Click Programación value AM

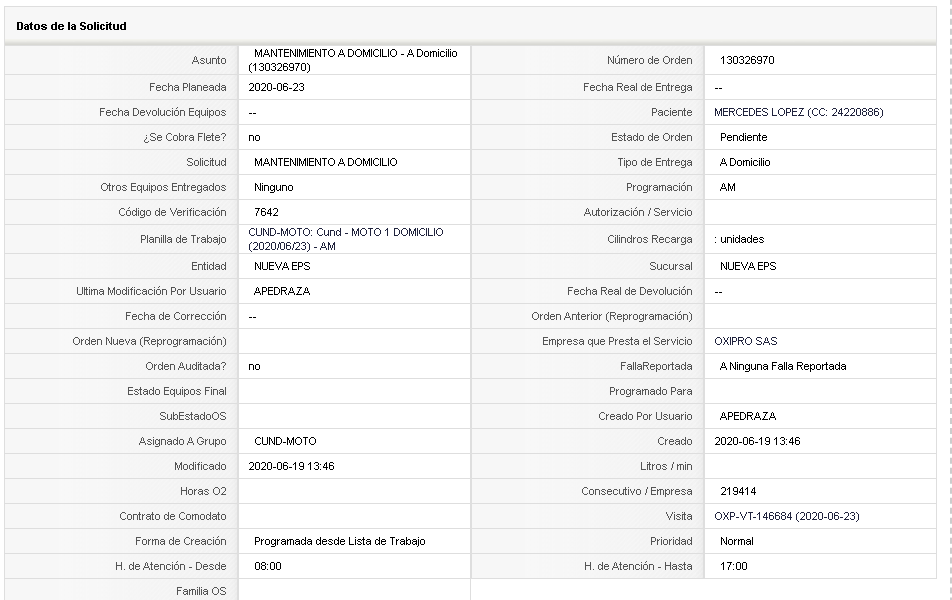[x=727, y=188]
